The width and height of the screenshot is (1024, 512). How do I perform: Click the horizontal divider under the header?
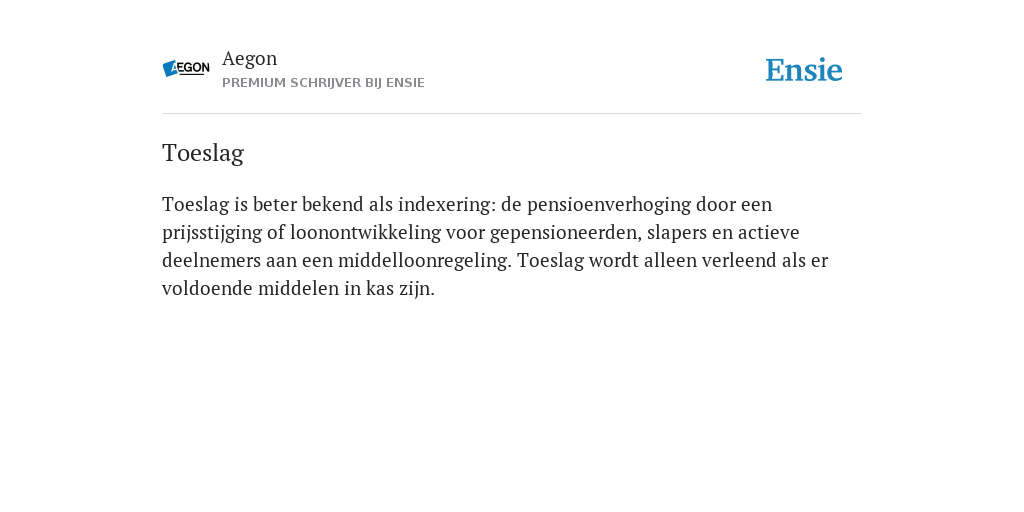pos(512,114)
